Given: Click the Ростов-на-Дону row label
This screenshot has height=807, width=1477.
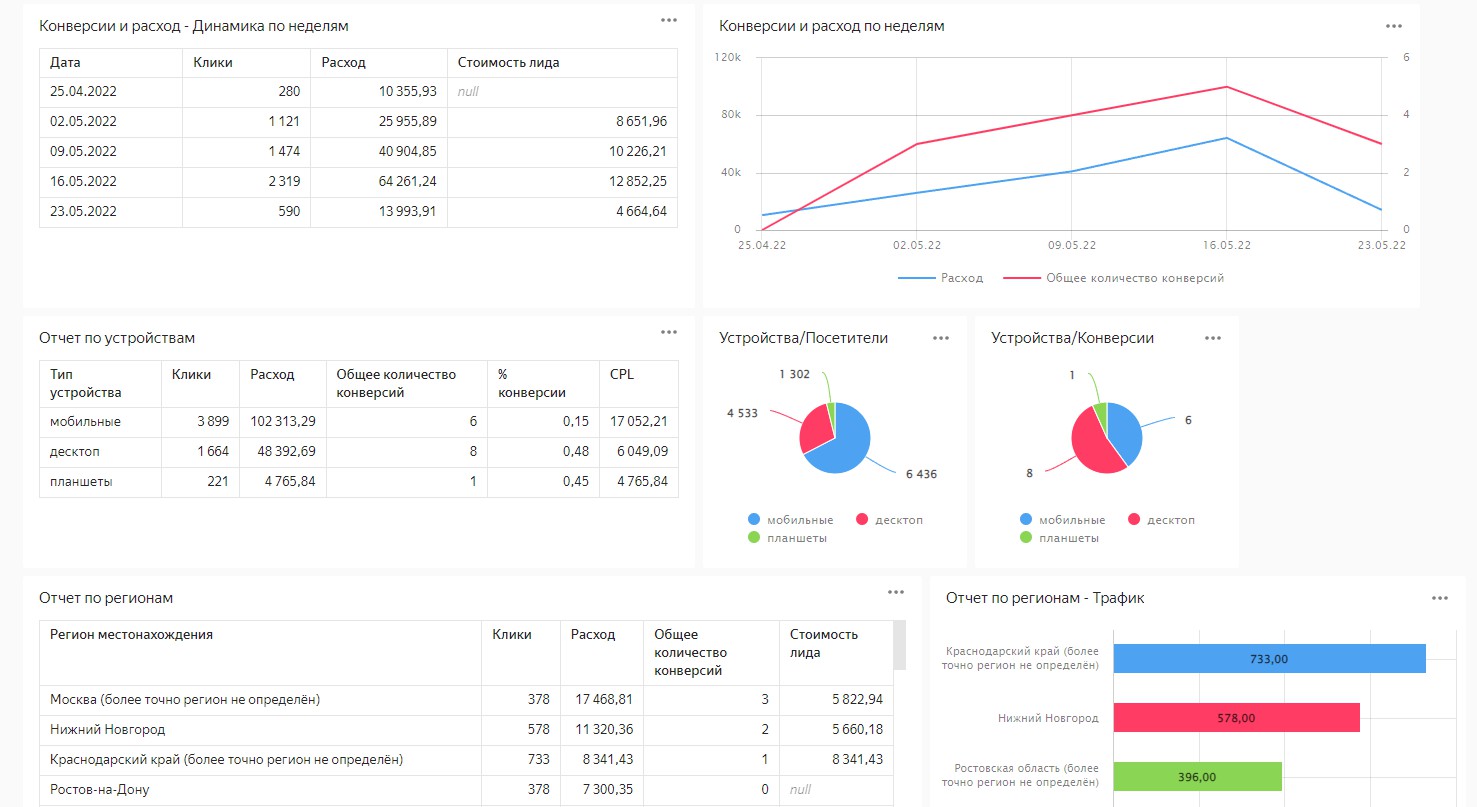Looking at the screenshot, I should click(x=260, y=790).
